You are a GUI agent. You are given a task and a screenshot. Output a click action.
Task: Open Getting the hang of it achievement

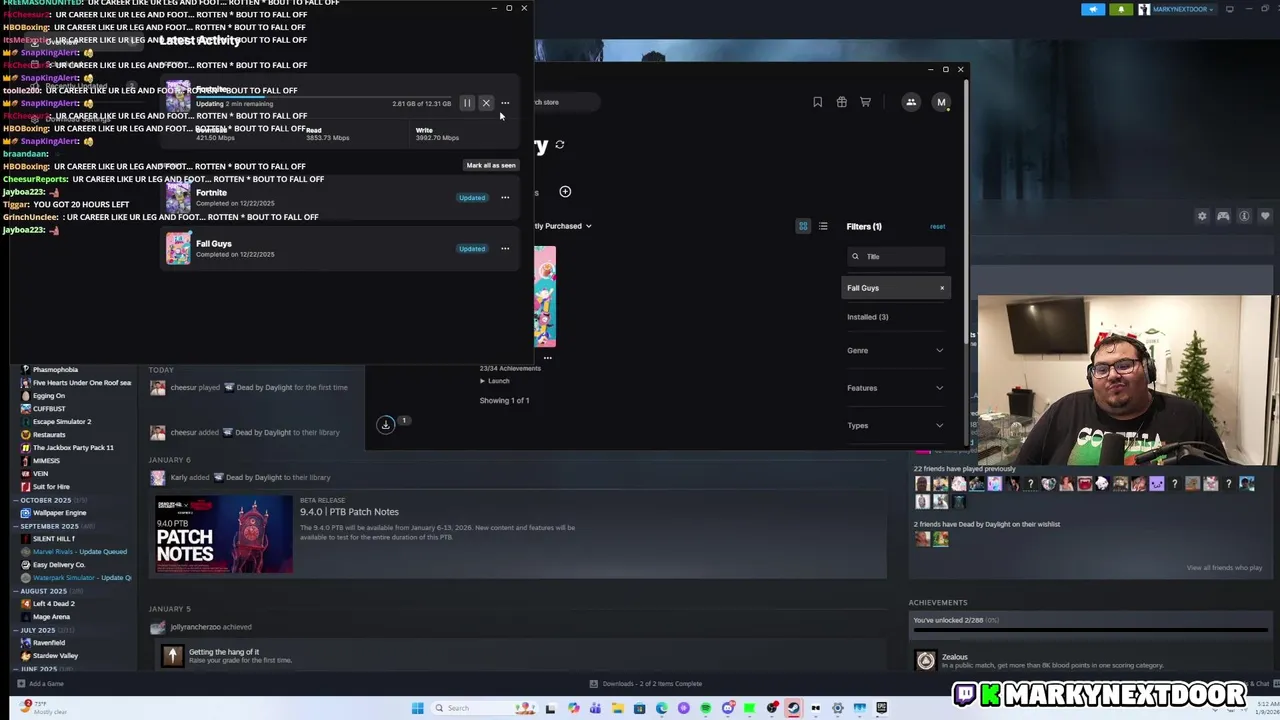coord(224,652)
